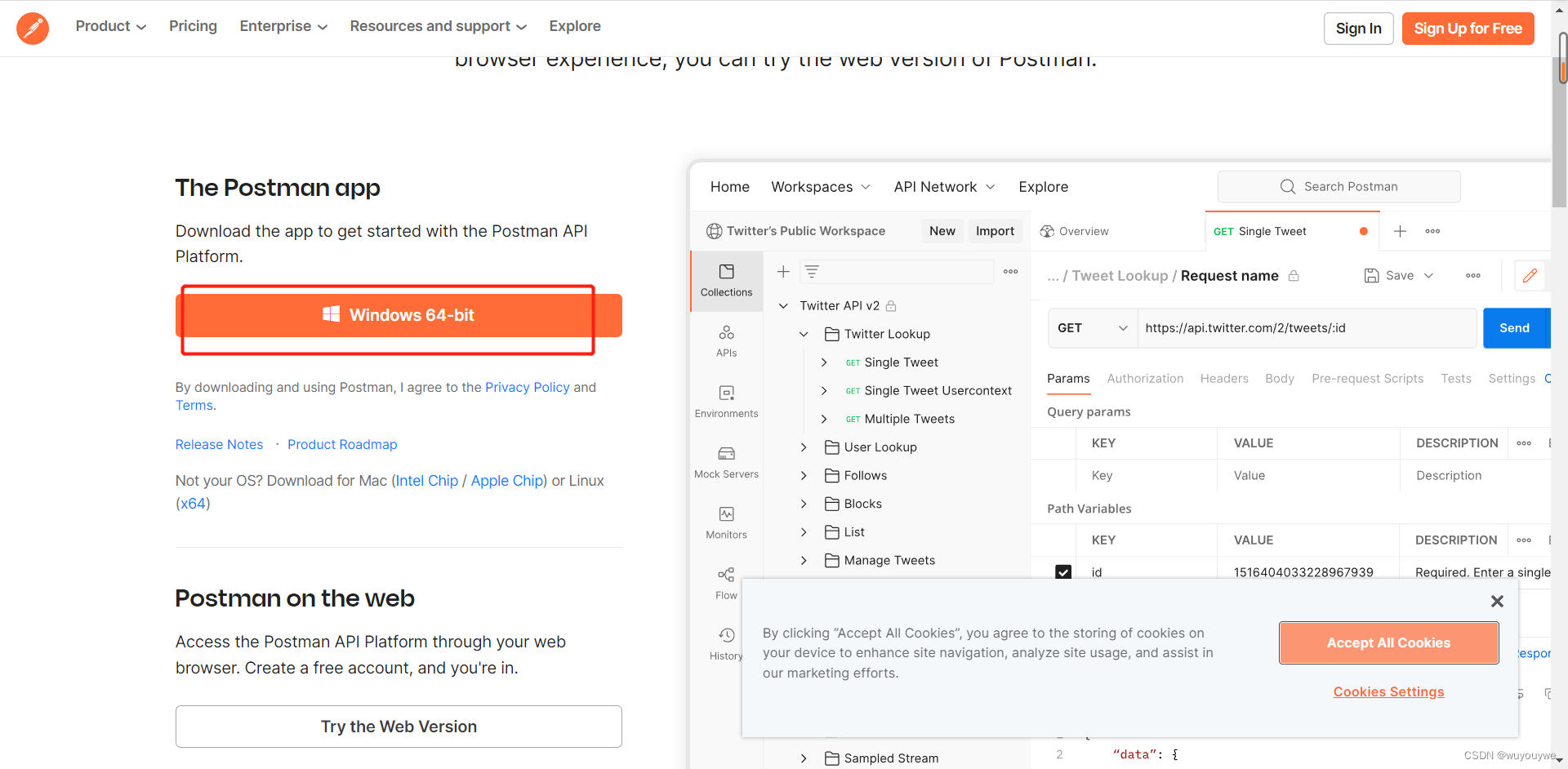Open Path Variables table column options dots
Image resolution: width=1568 pixels, height=769 pixels.
click(x=1524, y=540)
